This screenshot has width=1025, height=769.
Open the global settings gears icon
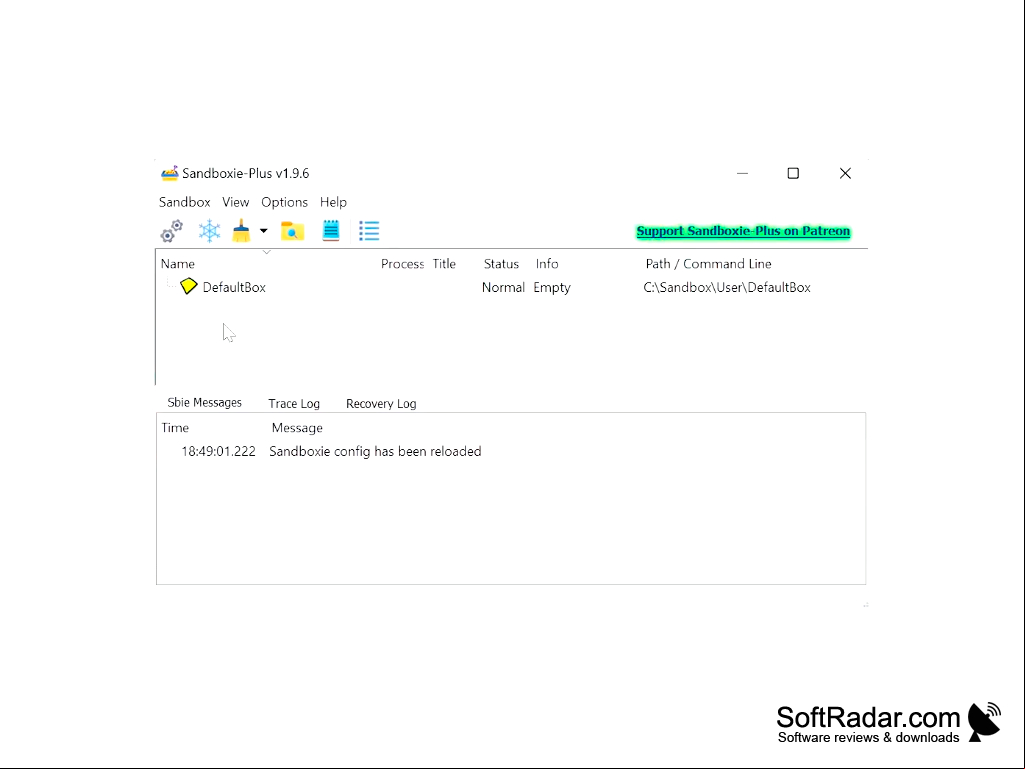click(x=172, y=231)
